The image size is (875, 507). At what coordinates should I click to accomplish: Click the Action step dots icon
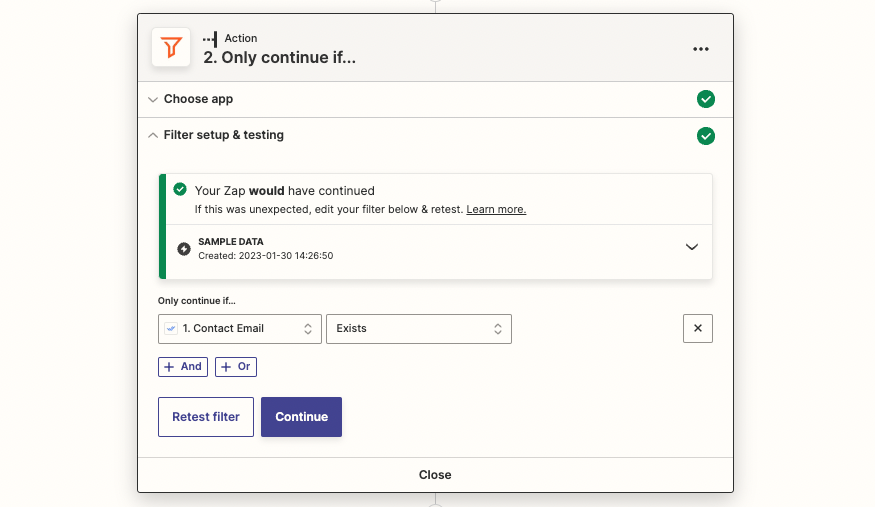pyautogui.click(x=210, y=39)
